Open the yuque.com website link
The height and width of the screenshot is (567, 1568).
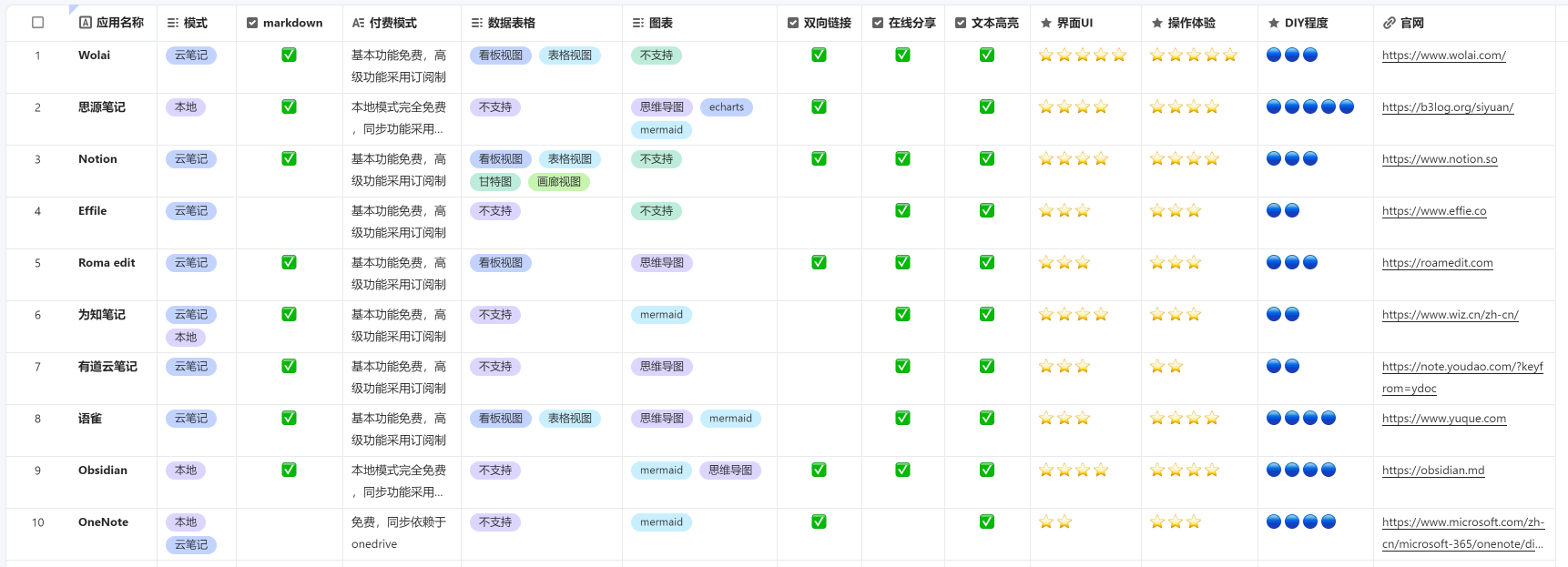click(x=1443, y=419)
